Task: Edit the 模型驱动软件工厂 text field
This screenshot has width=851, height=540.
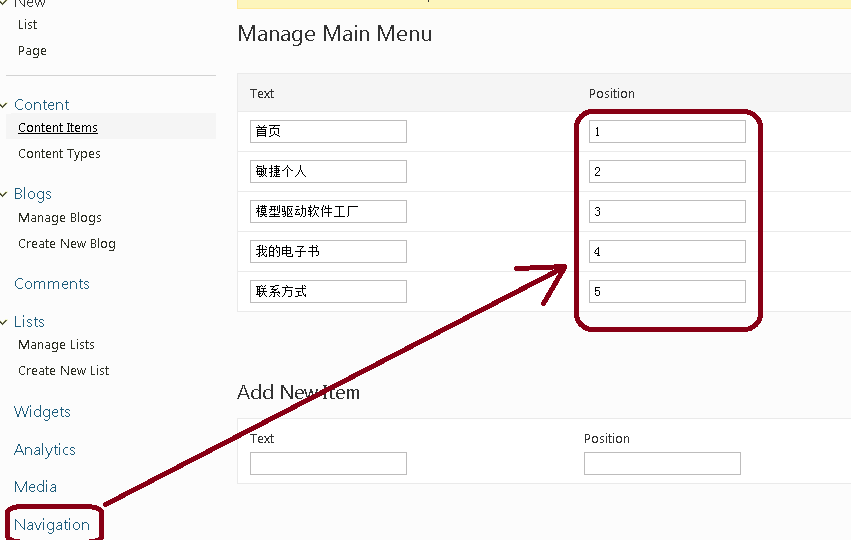Action: 328,212
